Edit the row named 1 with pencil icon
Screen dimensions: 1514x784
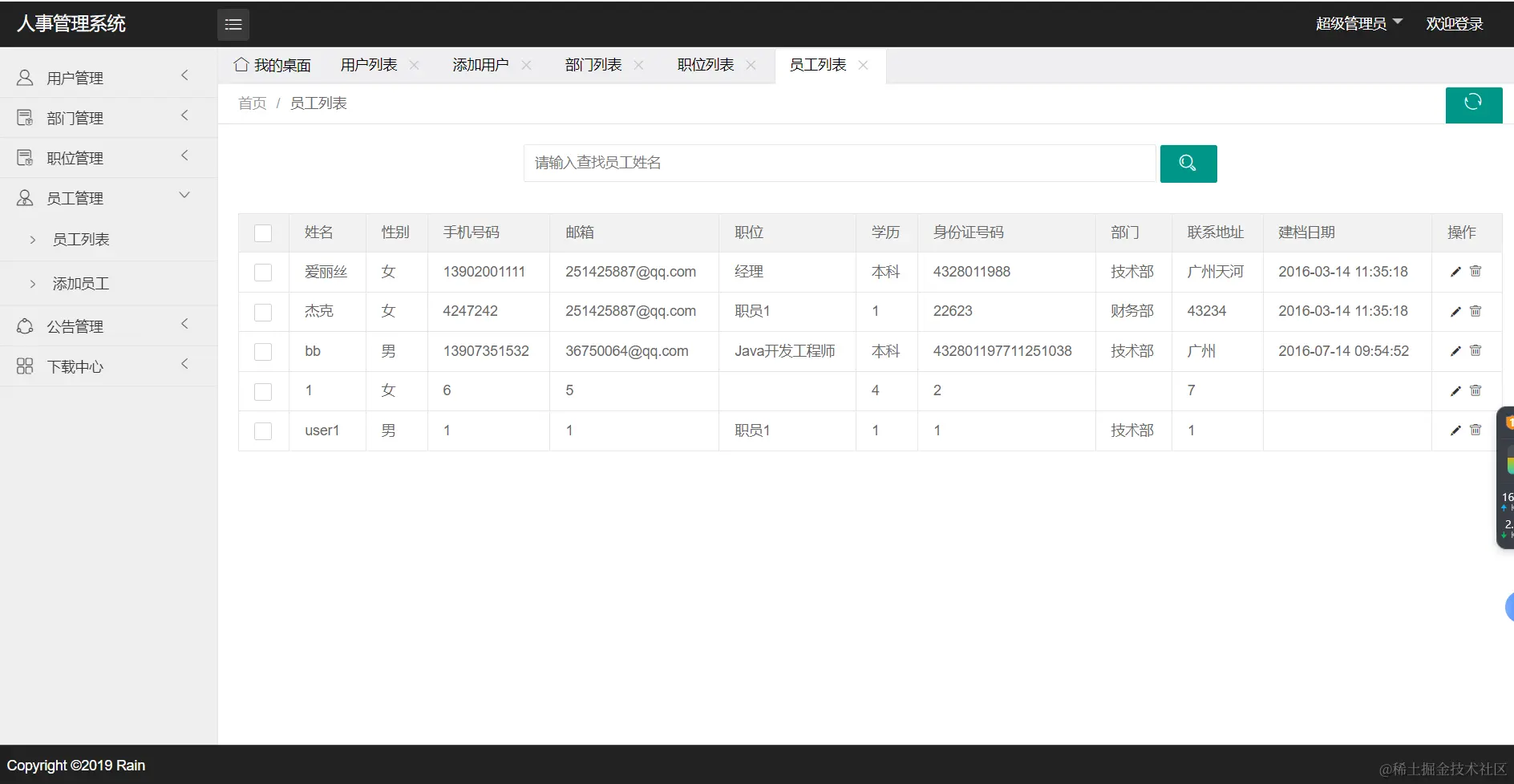coord(1455,390)
